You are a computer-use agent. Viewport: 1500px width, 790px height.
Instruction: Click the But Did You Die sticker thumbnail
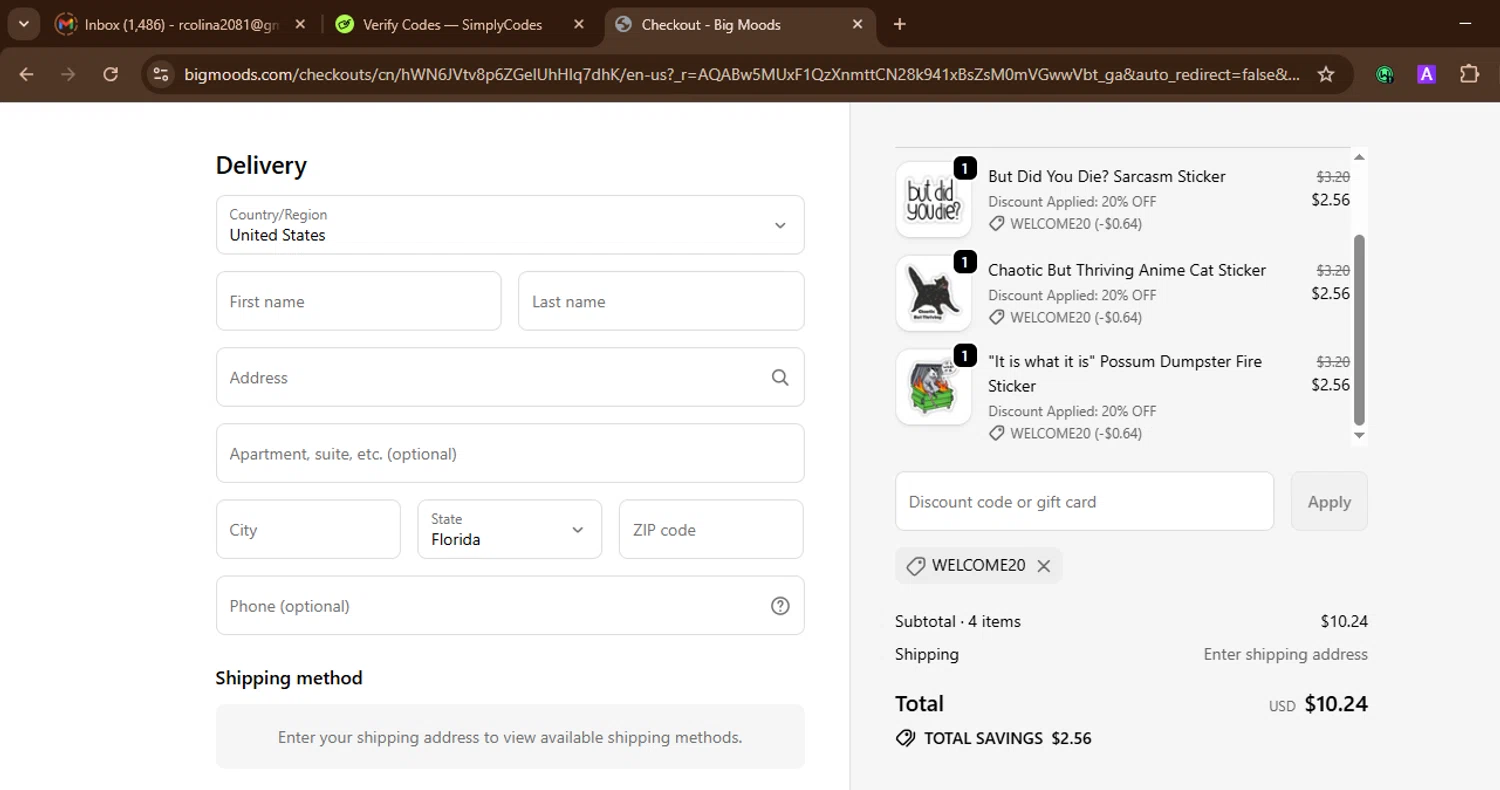pos(933,199)
